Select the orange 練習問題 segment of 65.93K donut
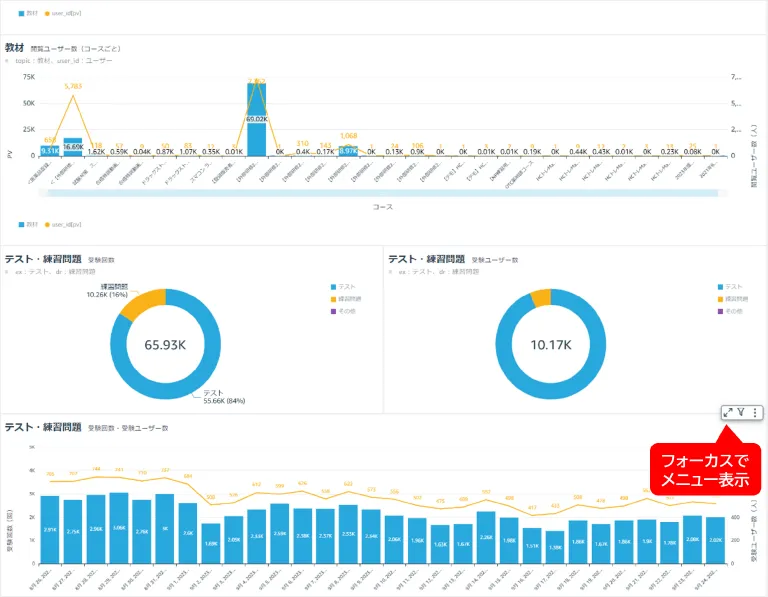Image resolution: width=768 pixels, height=597 pixels. pos(145,302)
